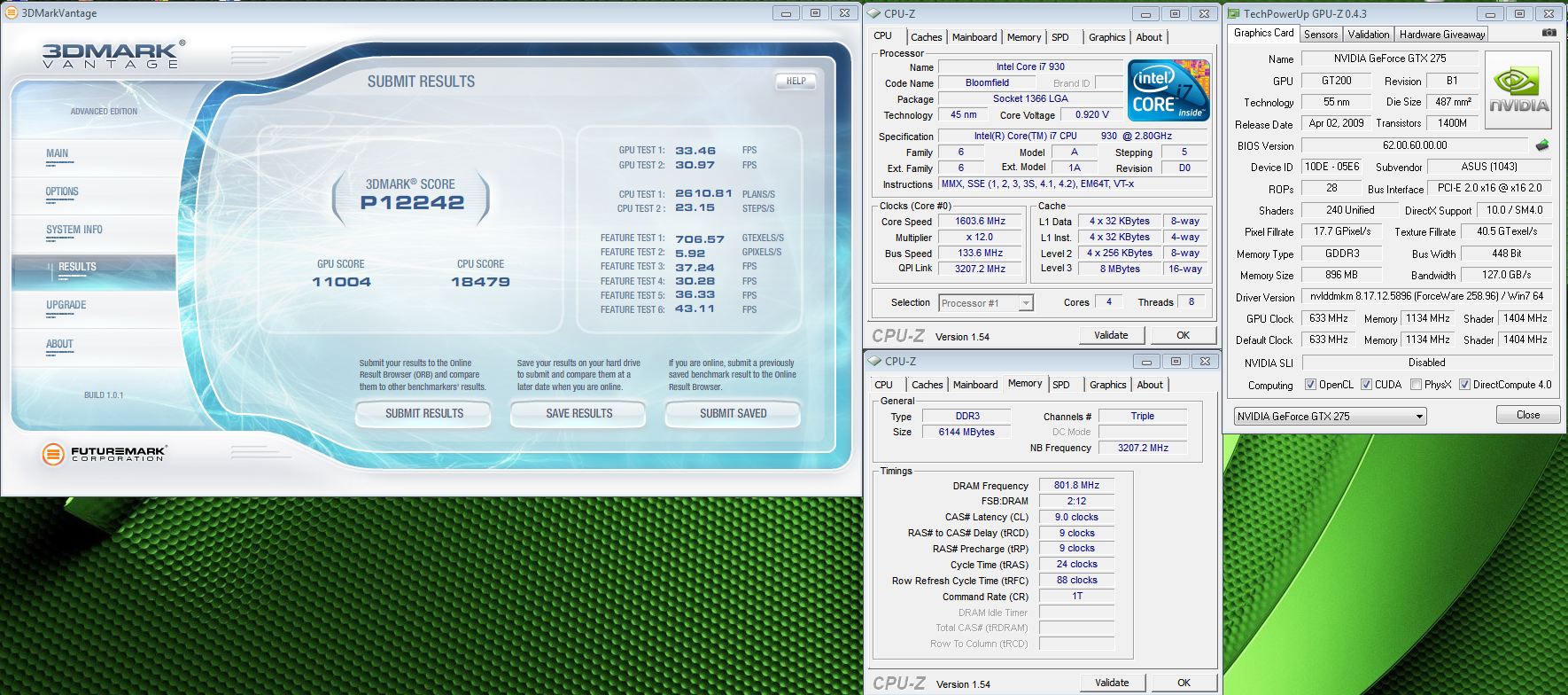This screenshot has width=1568, height=695.
Task: Open Hardware Giveaway tab in GPU-Z
Action: point(1442,35)
